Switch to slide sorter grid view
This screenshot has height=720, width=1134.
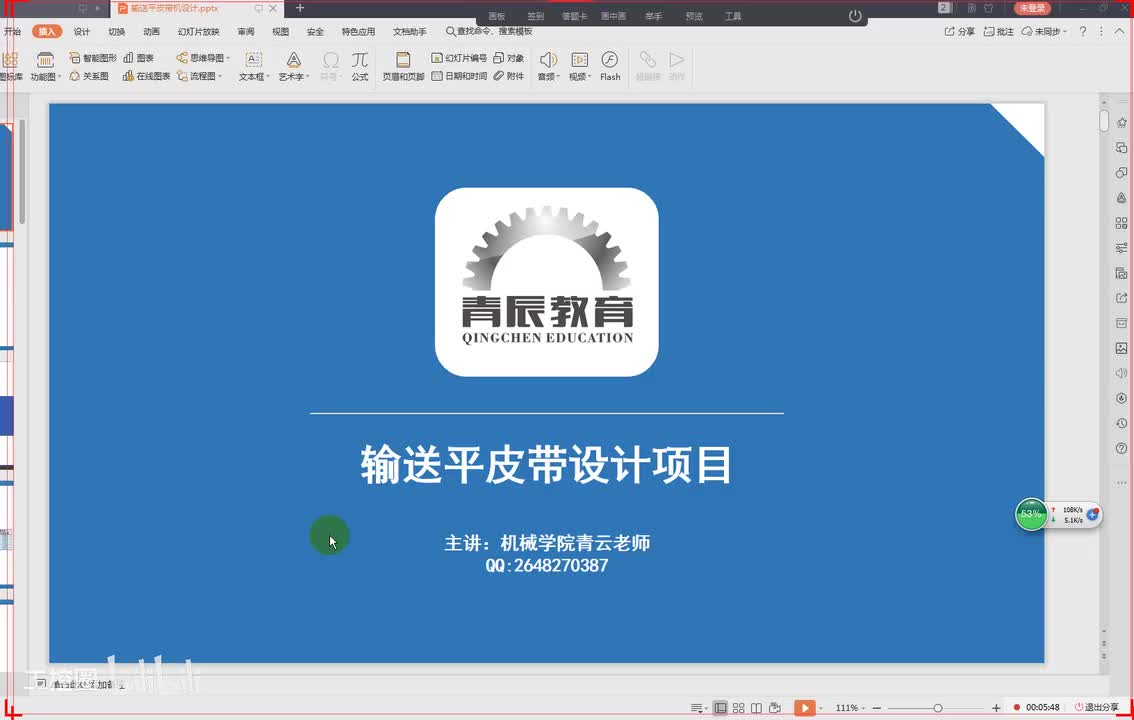[x=738, y=708]
